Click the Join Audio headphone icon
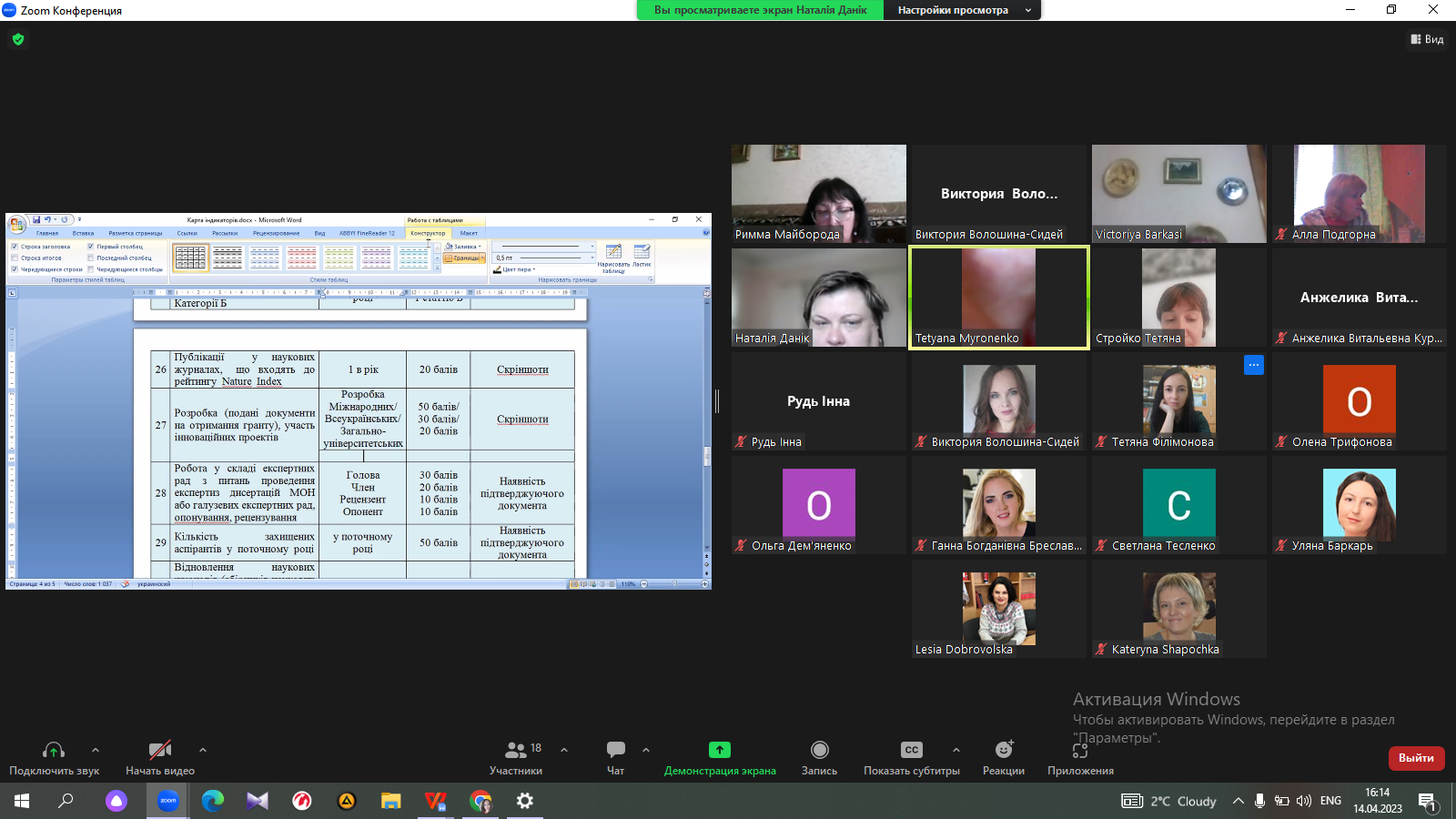Screen dimensions: 1456x819 [54, 751]
